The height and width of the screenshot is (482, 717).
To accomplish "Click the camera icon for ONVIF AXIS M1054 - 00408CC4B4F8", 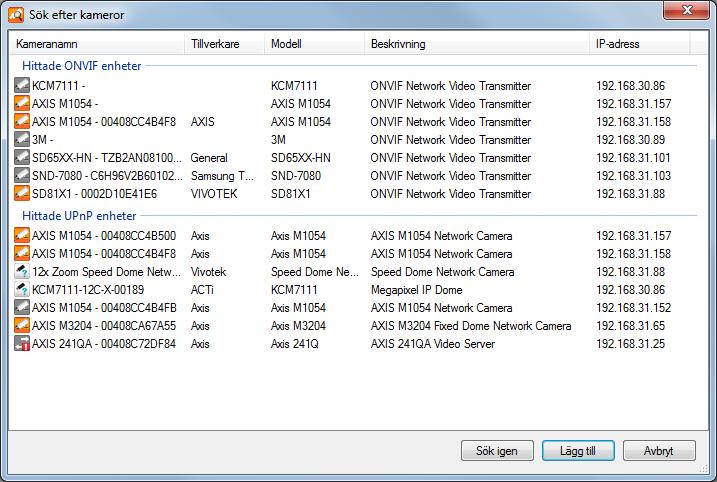I will [x=21, y=121].
